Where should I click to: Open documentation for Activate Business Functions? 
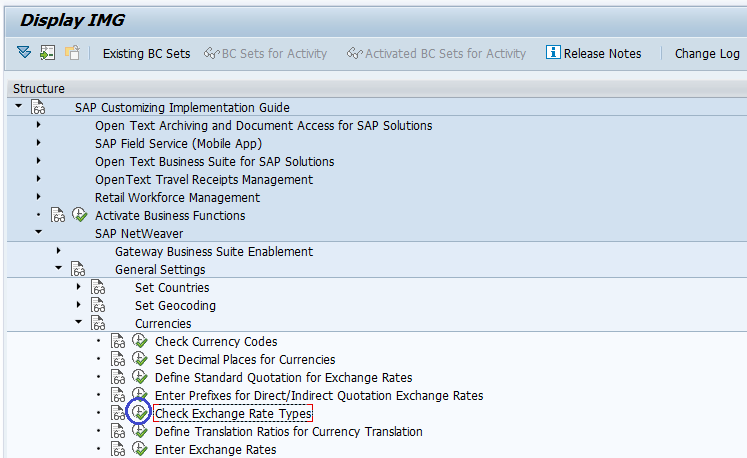point(58,215)
